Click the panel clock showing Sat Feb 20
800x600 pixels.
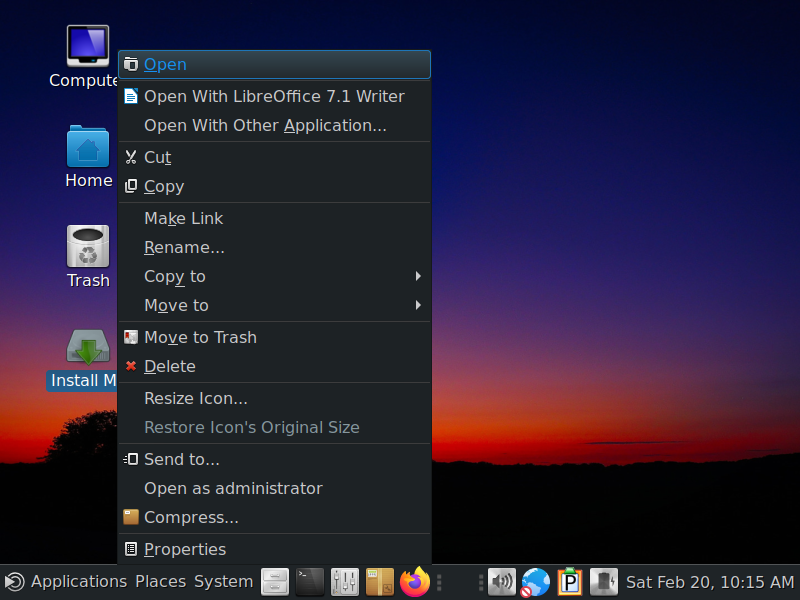click(710, 582)
